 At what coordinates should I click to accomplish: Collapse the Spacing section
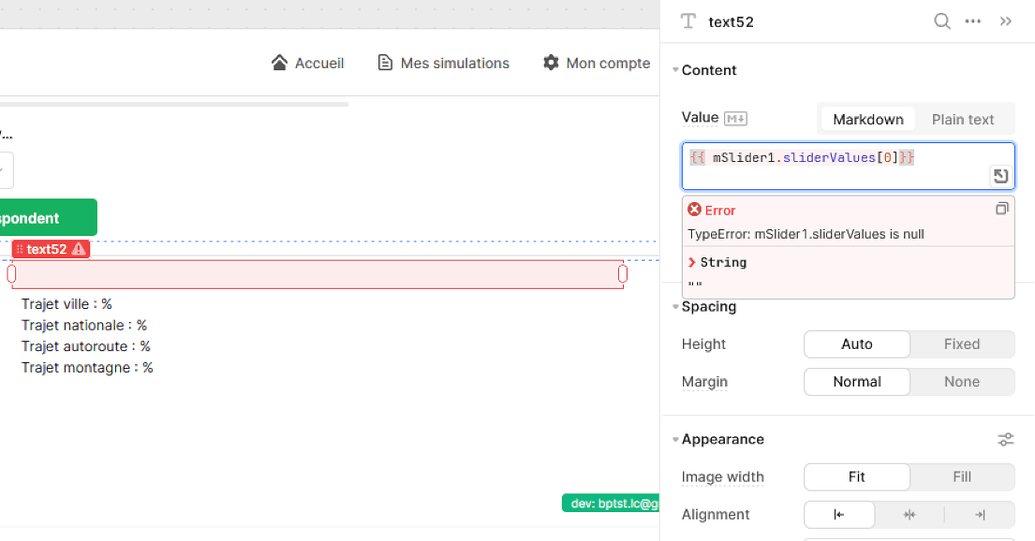675,306
